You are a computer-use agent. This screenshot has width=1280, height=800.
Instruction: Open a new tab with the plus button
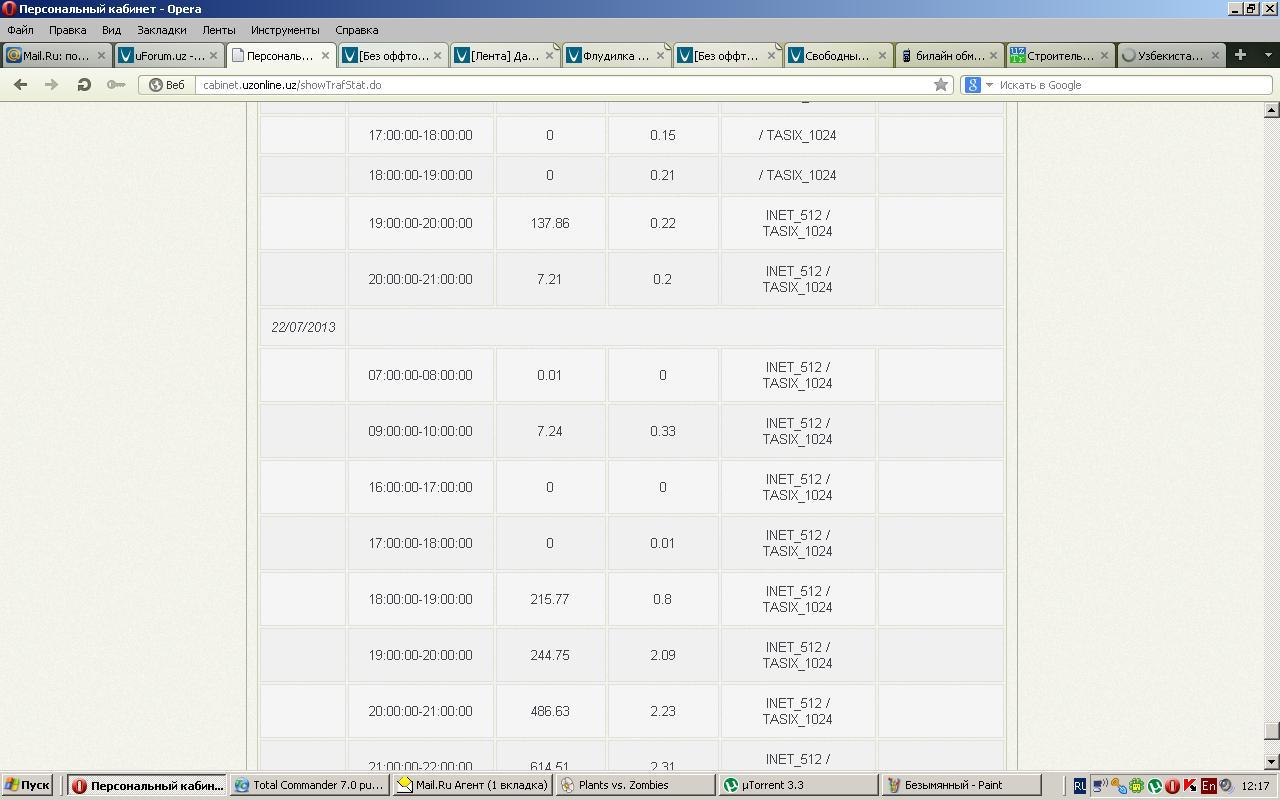1240,55
